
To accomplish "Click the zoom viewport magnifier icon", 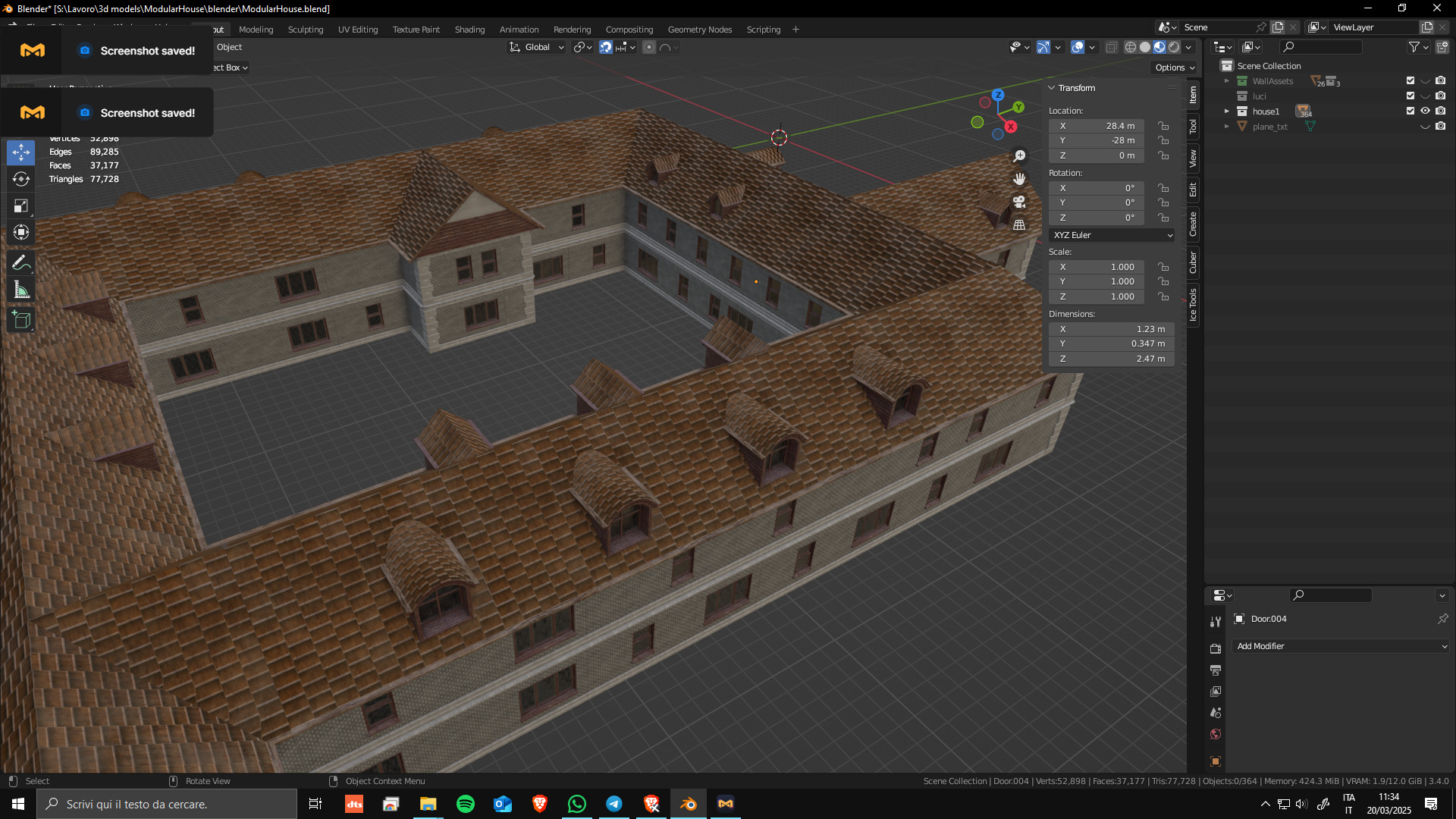I will pos(1019,155).
